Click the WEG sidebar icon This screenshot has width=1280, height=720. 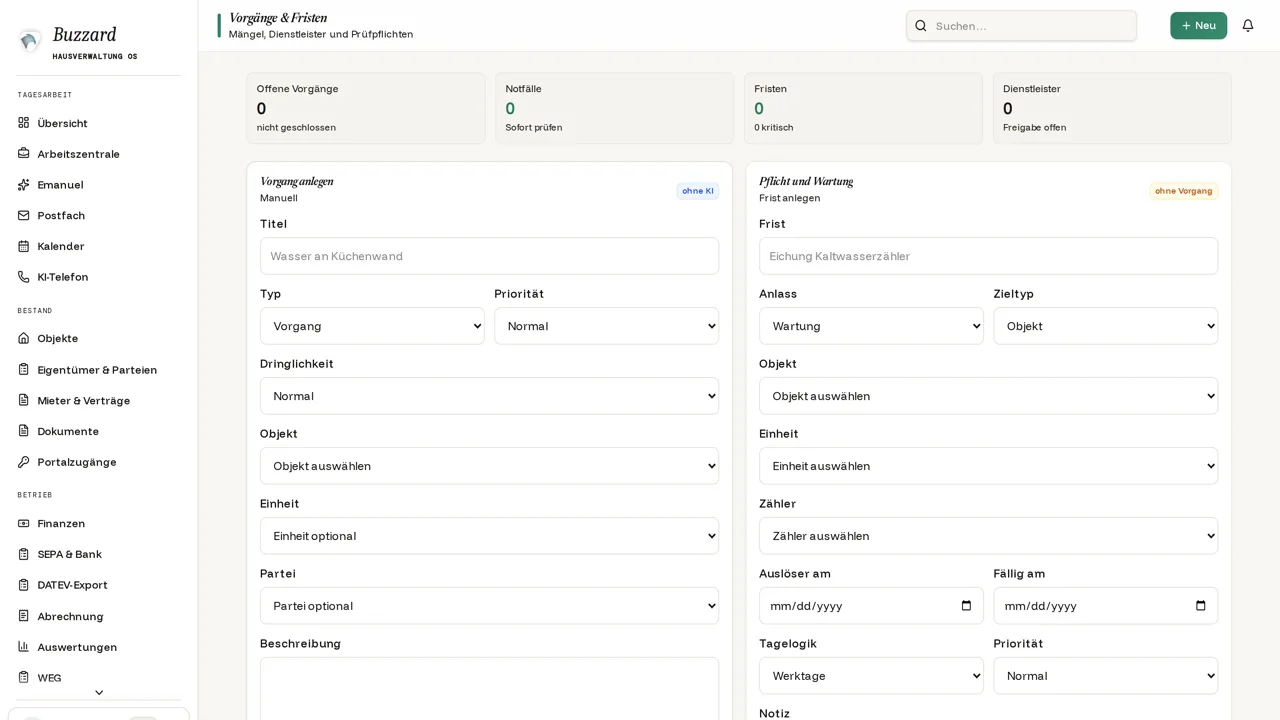point(23,677)
